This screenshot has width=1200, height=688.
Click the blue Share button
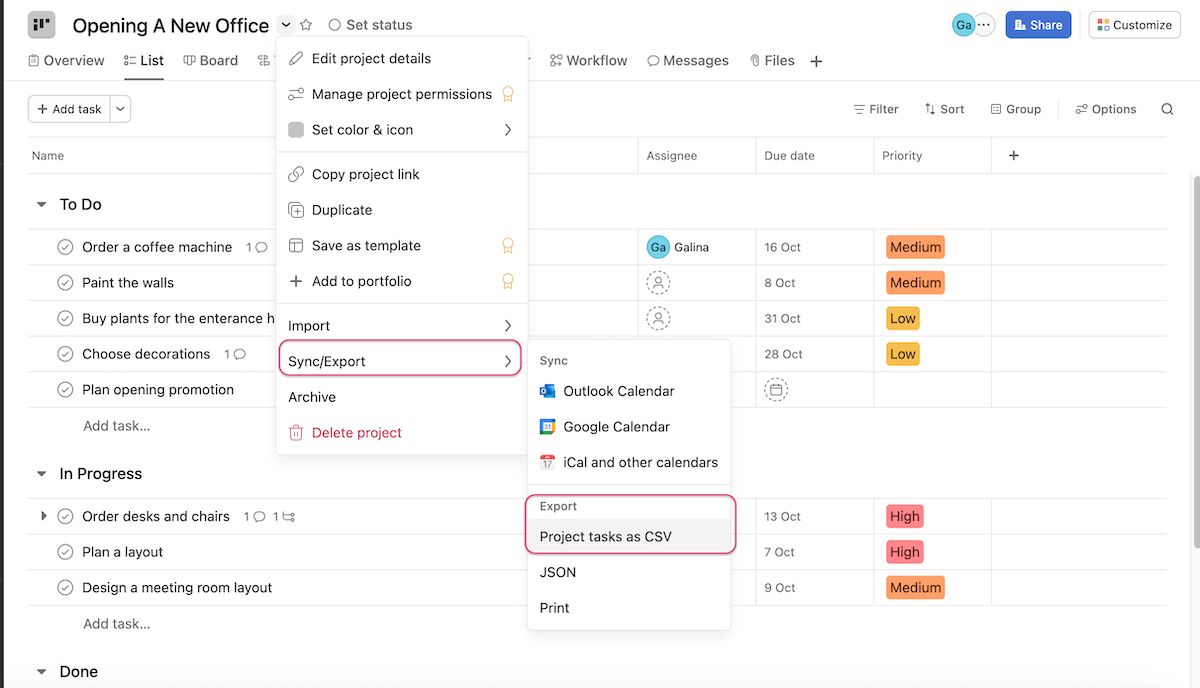[x=1038, y=24]
